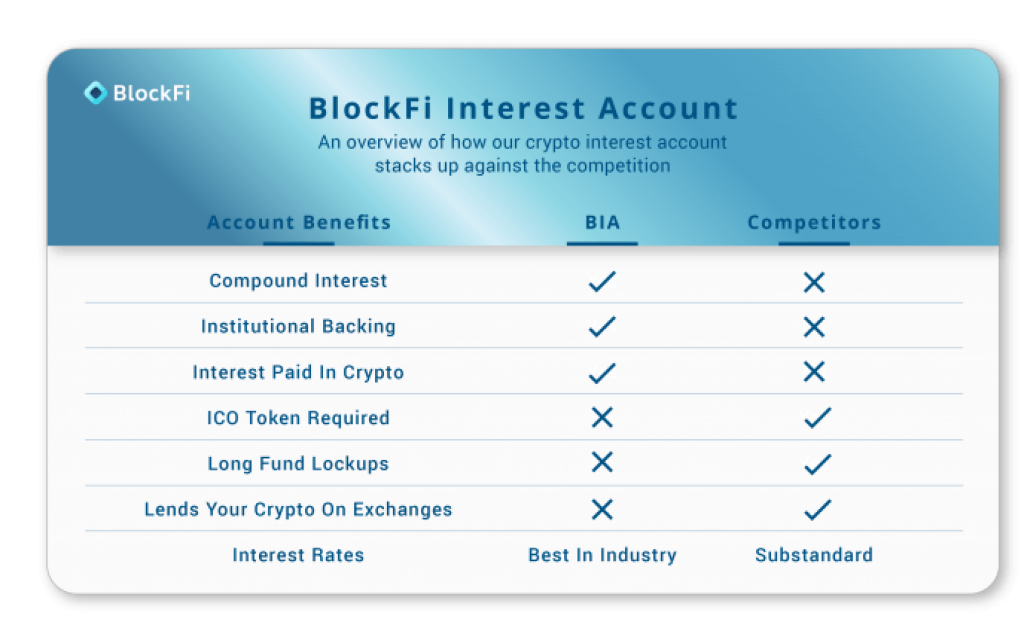The image size is (1024, 640).
Task: Click the BIA checkmark for Compound Interest
Action: [x=602, y=281]
